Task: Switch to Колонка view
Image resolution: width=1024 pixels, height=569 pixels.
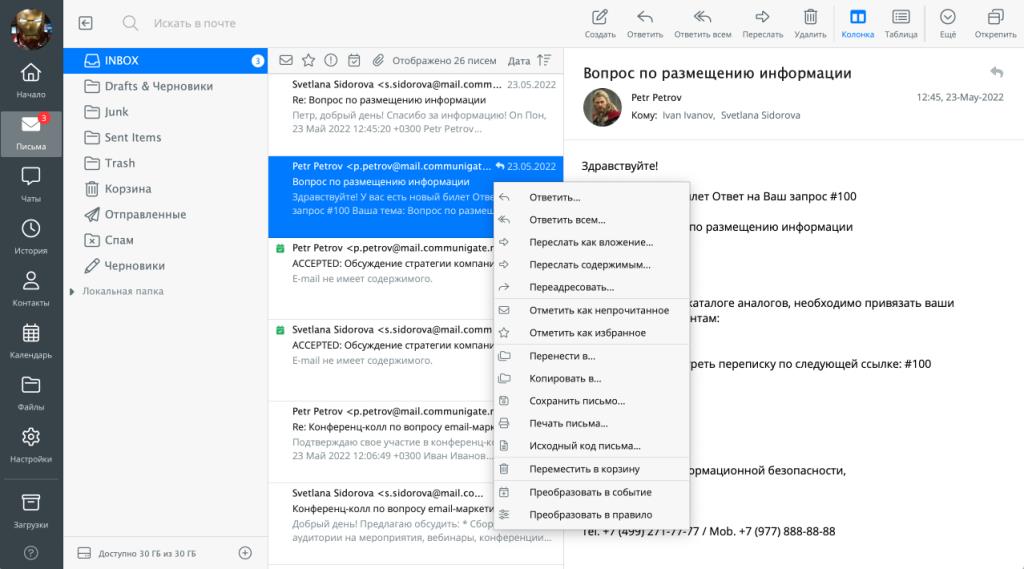Action: click(857, 24)
